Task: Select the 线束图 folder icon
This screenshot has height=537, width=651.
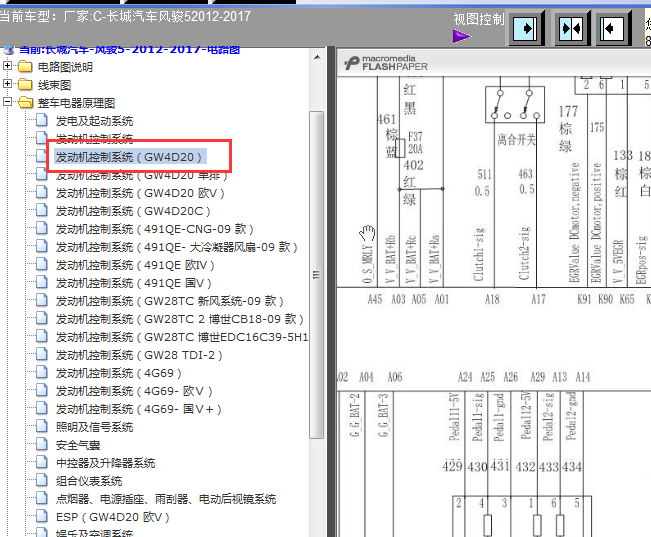Action: click(x=25, y=85)
